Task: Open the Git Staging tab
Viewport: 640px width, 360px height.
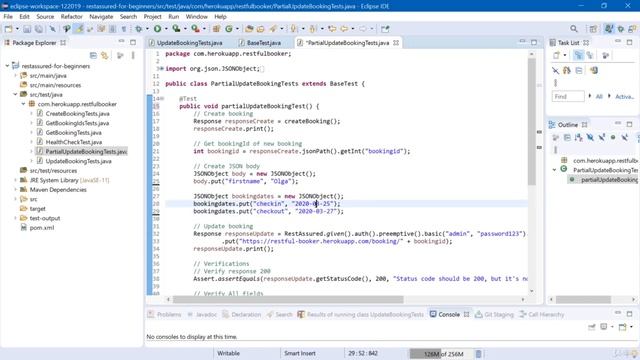Action: [x=494, y=314]
